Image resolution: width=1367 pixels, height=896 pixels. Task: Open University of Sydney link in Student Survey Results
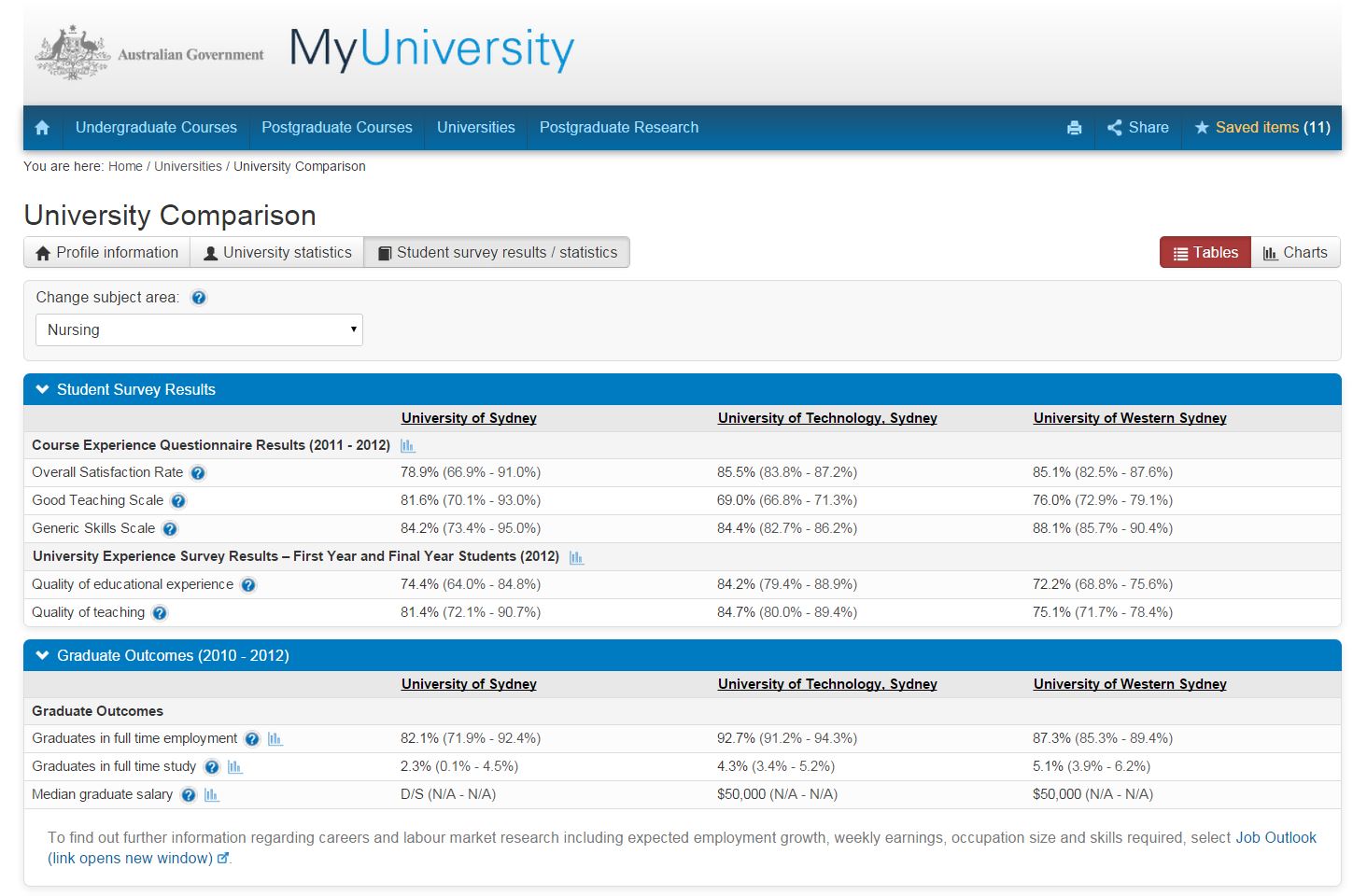469,418
